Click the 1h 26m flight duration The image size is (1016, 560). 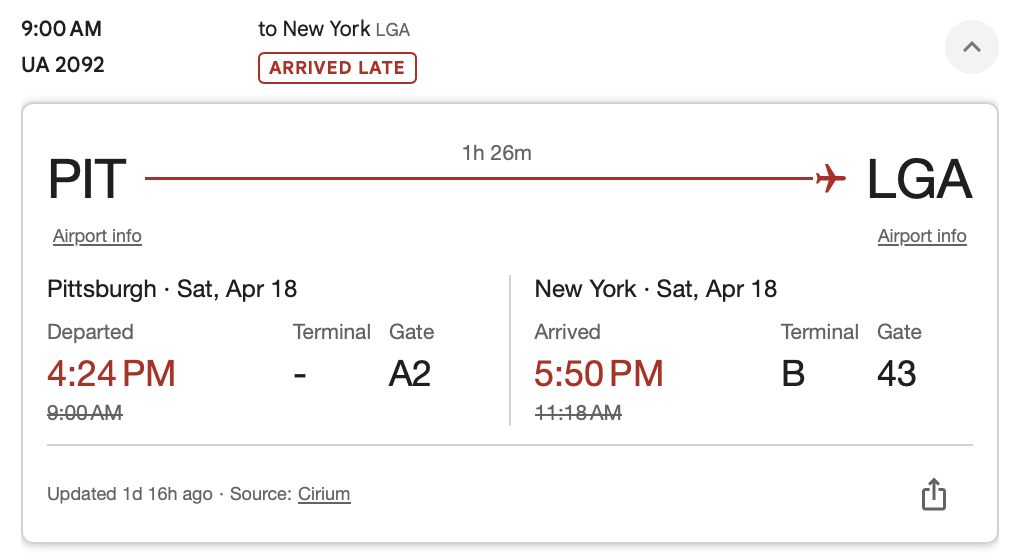pos(497,153)
